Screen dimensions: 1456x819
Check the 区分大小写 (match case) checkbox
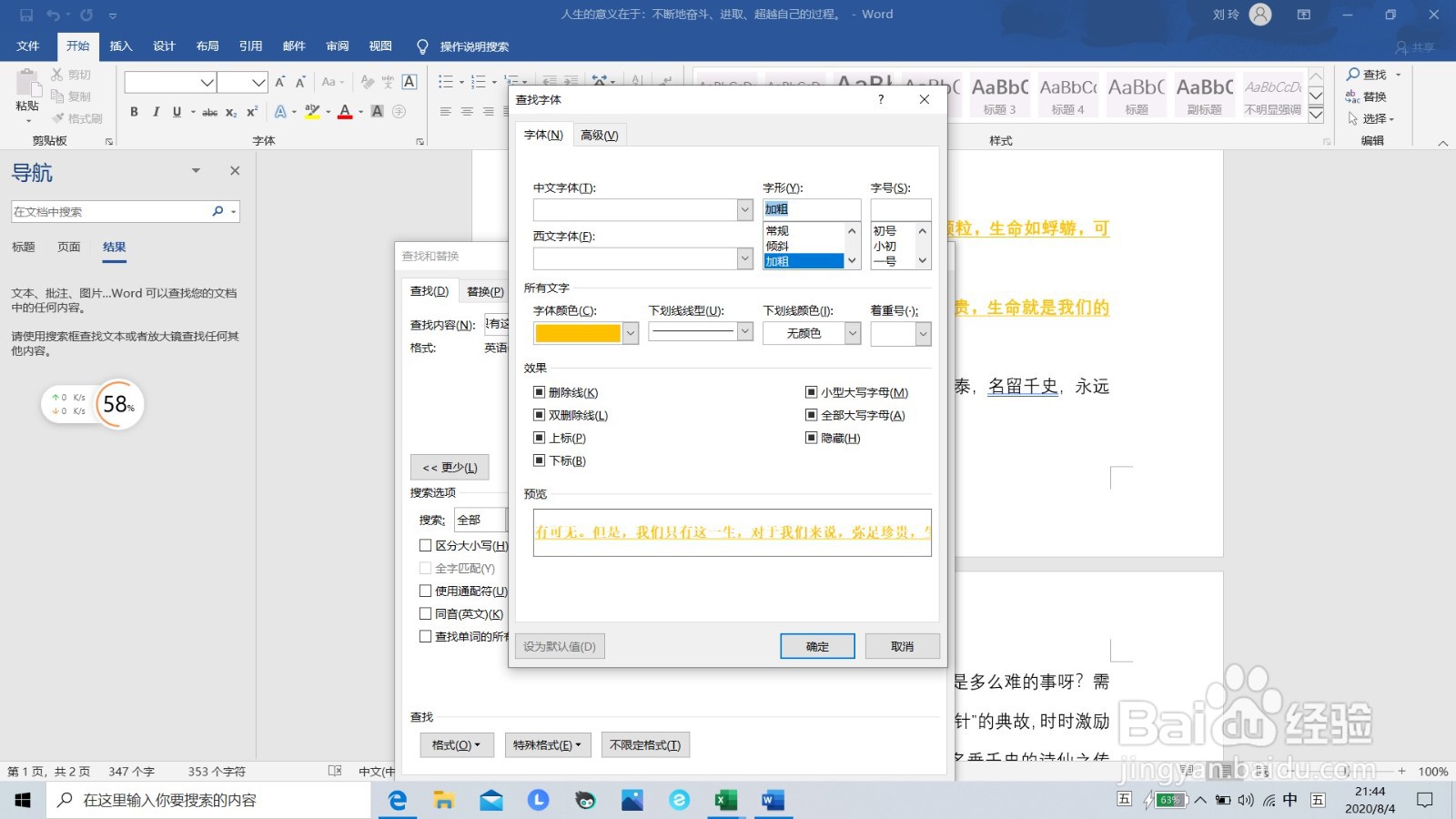click(425, 545)
